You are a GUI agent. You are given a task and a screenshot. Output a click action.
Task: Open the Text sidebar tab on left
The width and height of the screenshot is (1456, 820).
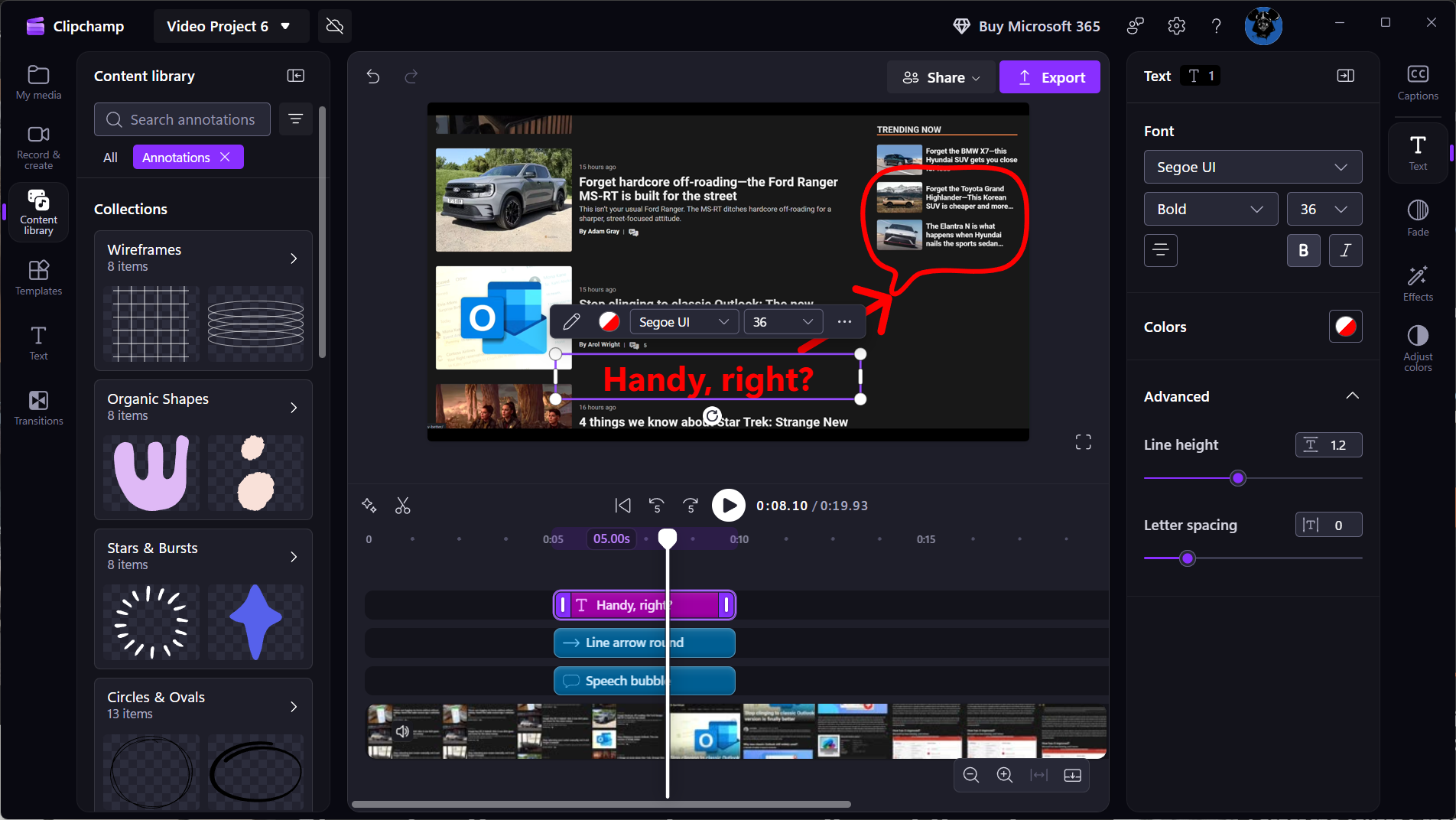coord(38,343)
